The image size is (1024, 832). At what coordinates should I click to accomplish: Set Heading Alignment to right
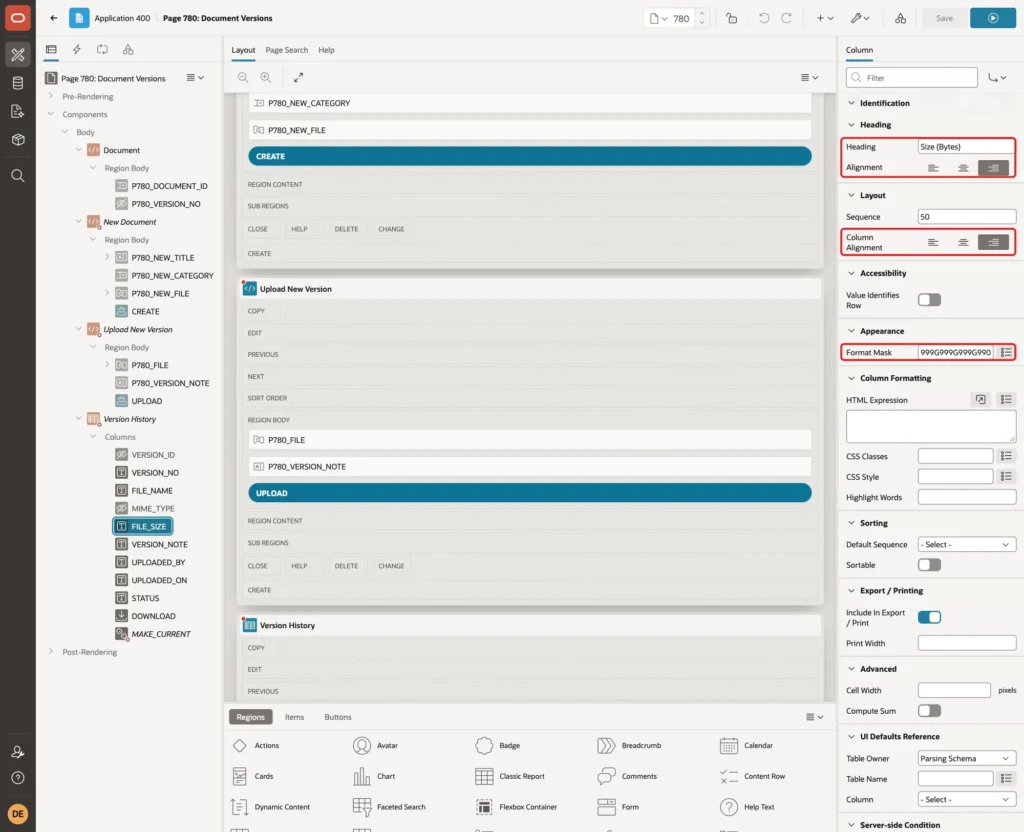(993, 168)
